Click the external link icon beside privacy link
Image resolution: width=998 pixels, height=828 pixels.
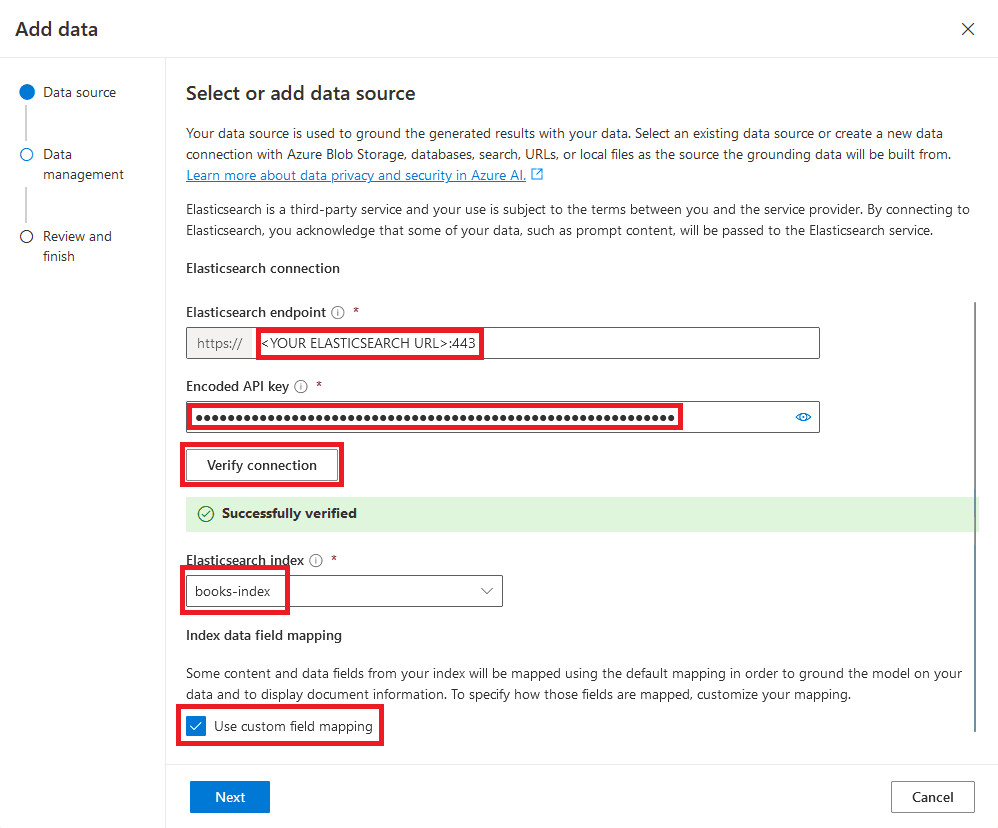[537, 174]
